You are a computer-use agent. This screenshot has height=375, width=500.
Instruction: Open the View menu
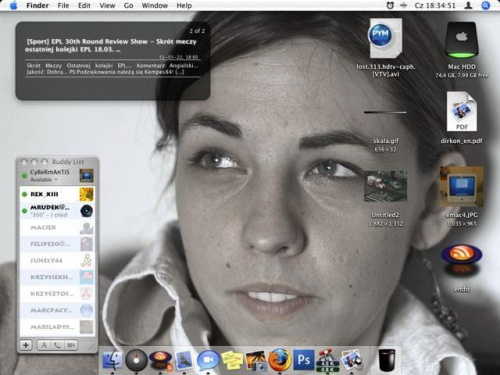(107, 5)
